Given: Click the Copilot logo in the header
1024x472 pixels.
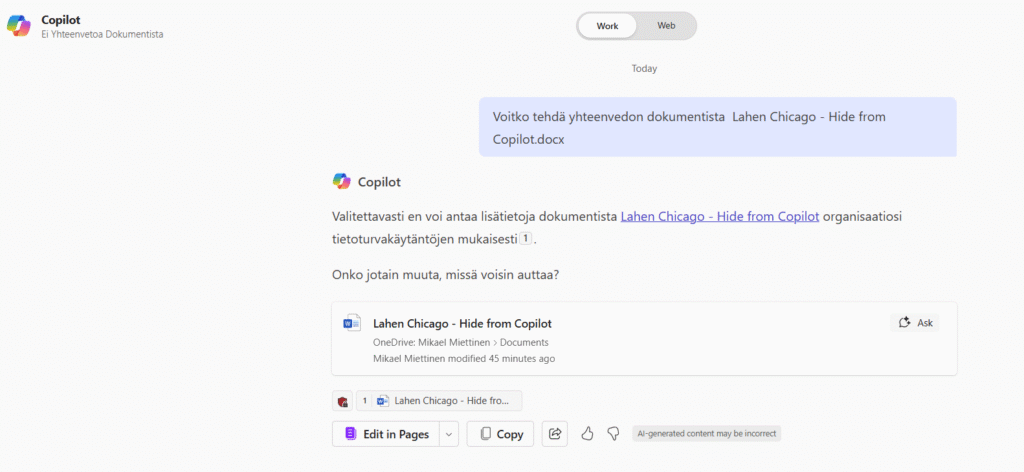Looking at the screenshot, I should click(18, 25).
